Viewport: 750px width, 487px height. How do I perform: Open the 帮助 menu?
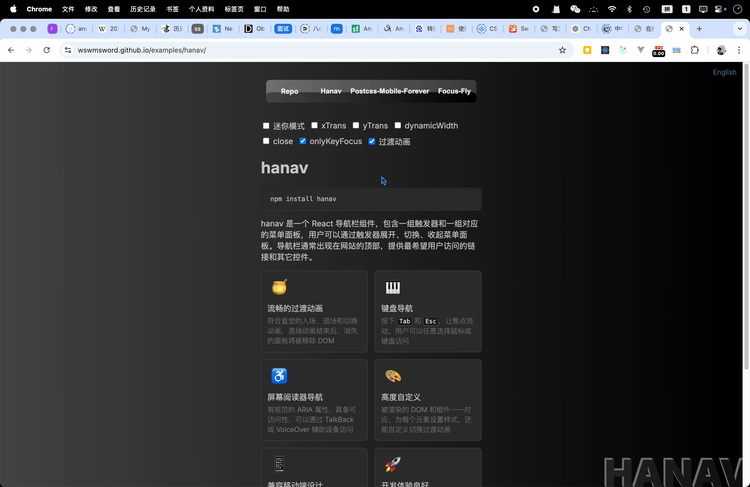tap(283, 9)
